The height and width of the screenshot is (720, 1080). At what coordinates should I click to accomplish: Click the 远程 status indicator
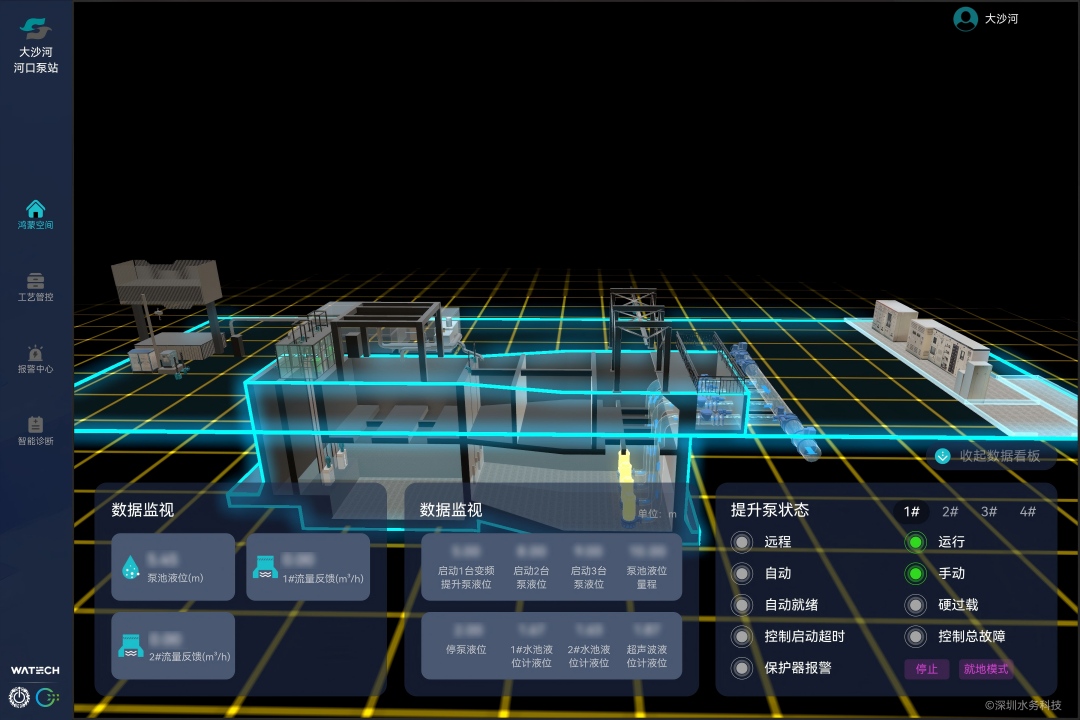(x=742, y=542)
